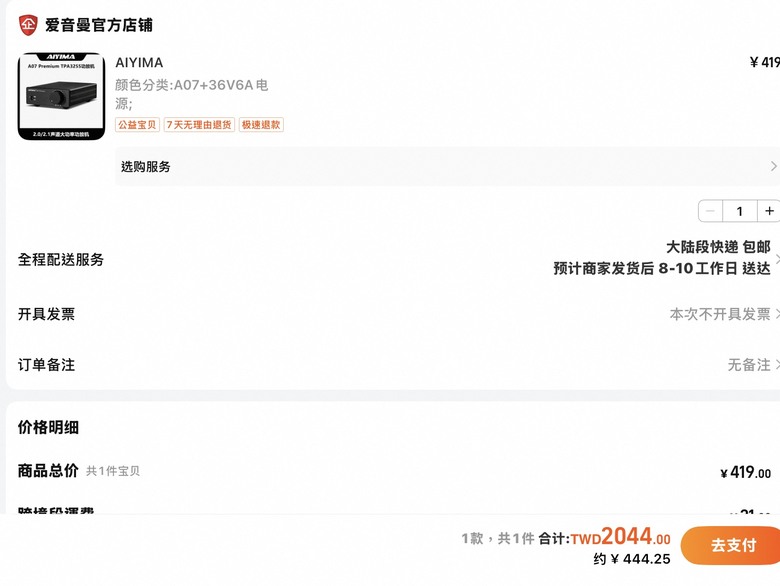780x586 pixels.
Task: Click the chevron beside 选购服务
Action: 773,166
